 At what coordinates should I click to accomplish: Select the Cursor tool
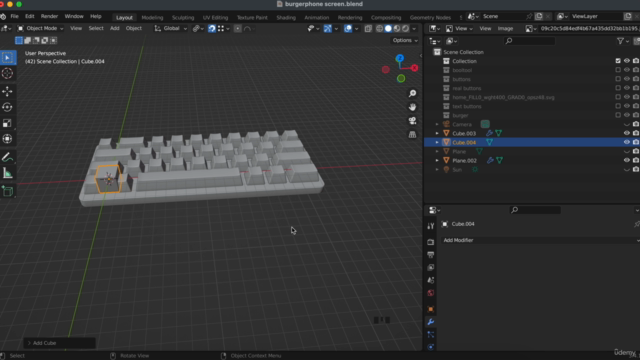7,73
